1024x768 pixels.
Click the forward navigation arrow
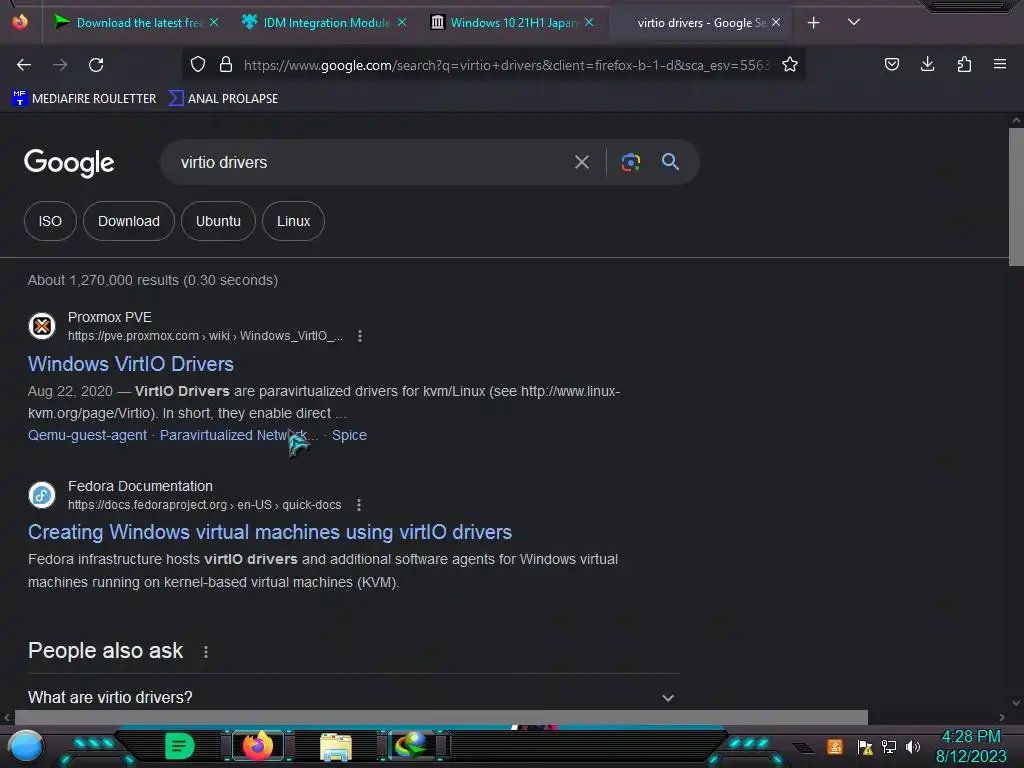[60, 65]
